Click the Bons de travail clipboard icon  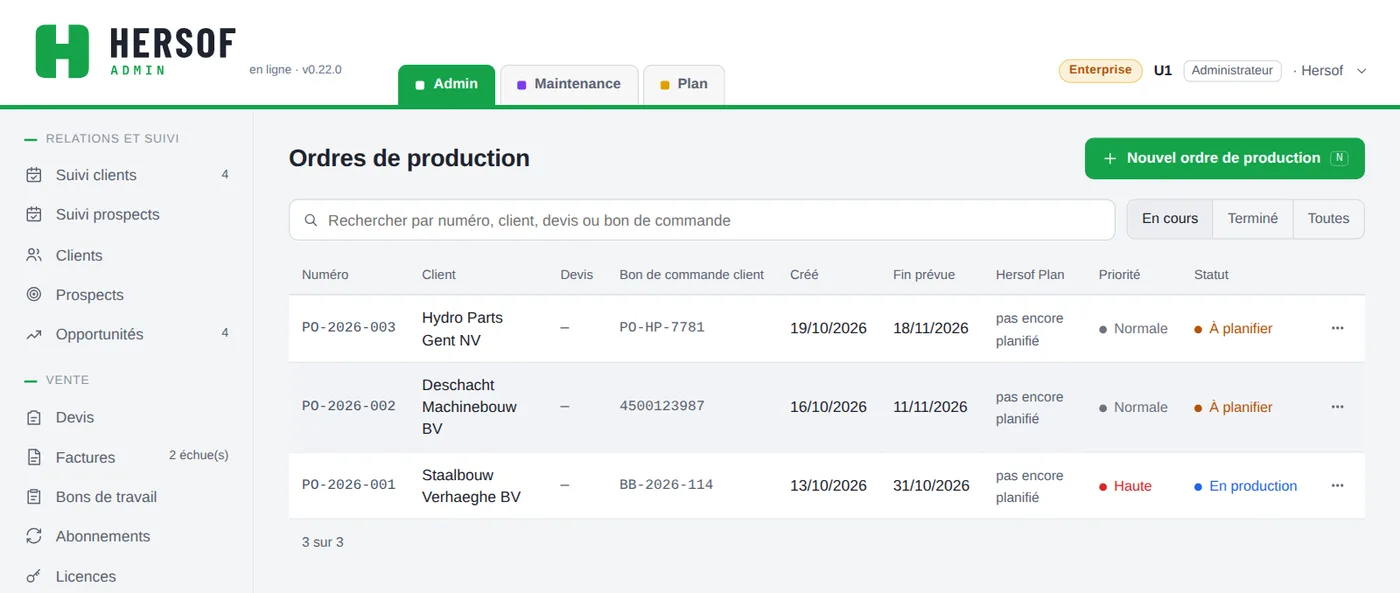tap(34, 497)
